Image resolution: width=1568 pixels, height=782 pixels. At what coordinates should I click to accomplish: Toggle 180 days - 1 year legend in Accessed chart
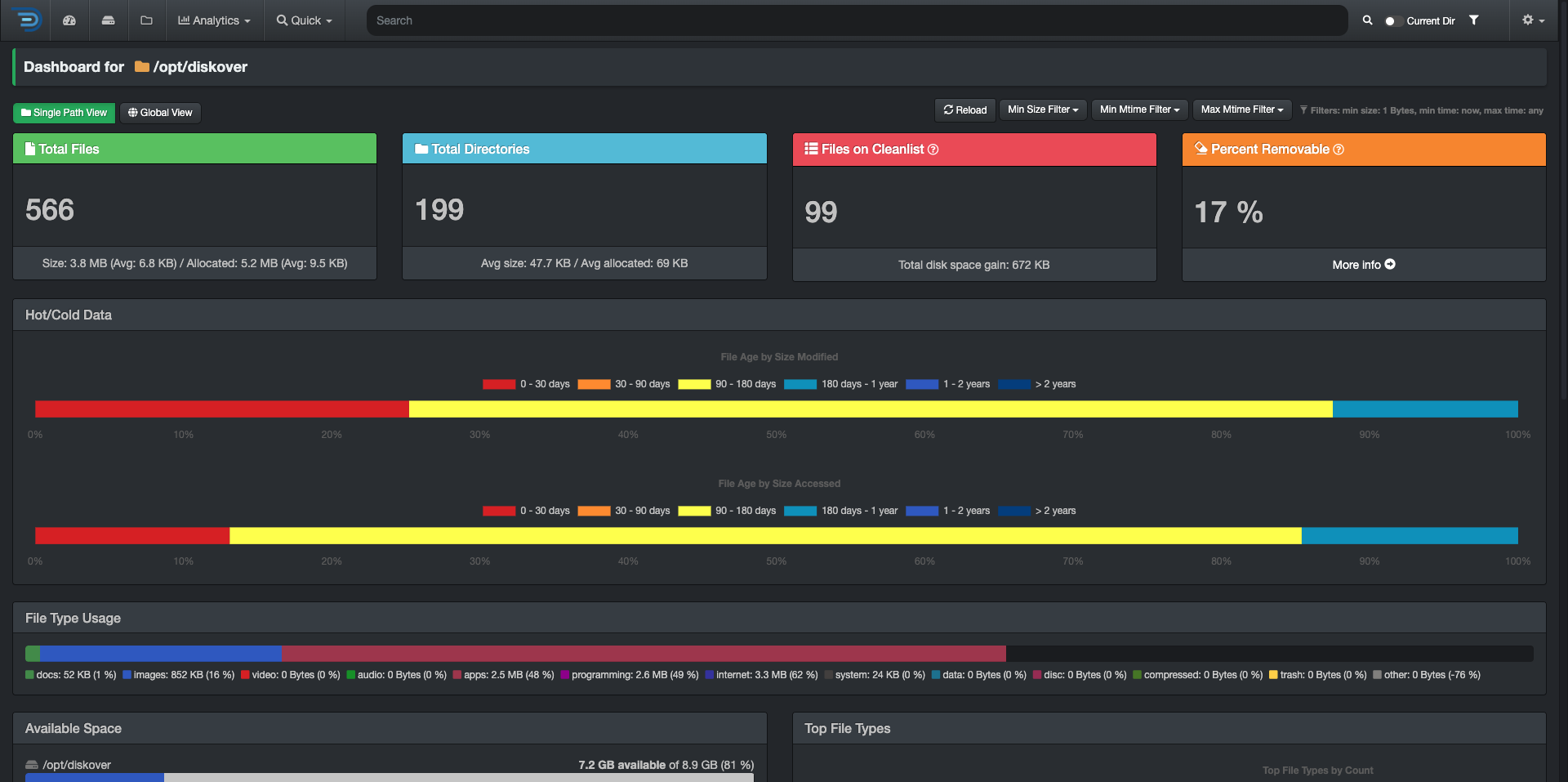coord(840,511)
